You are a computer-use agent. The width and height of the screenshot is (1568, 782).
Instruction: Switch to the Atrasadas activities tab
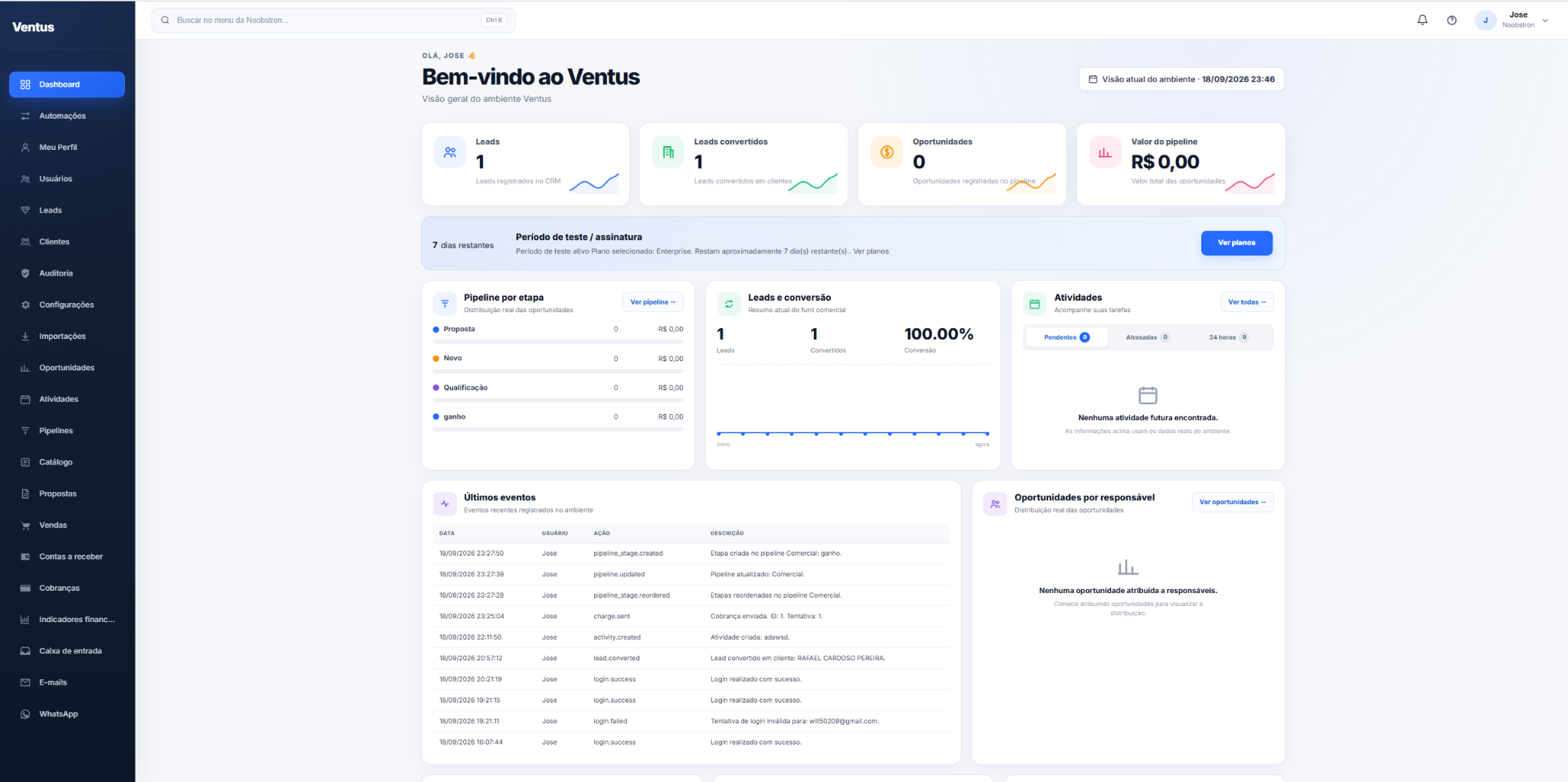tap(1147, 337)
